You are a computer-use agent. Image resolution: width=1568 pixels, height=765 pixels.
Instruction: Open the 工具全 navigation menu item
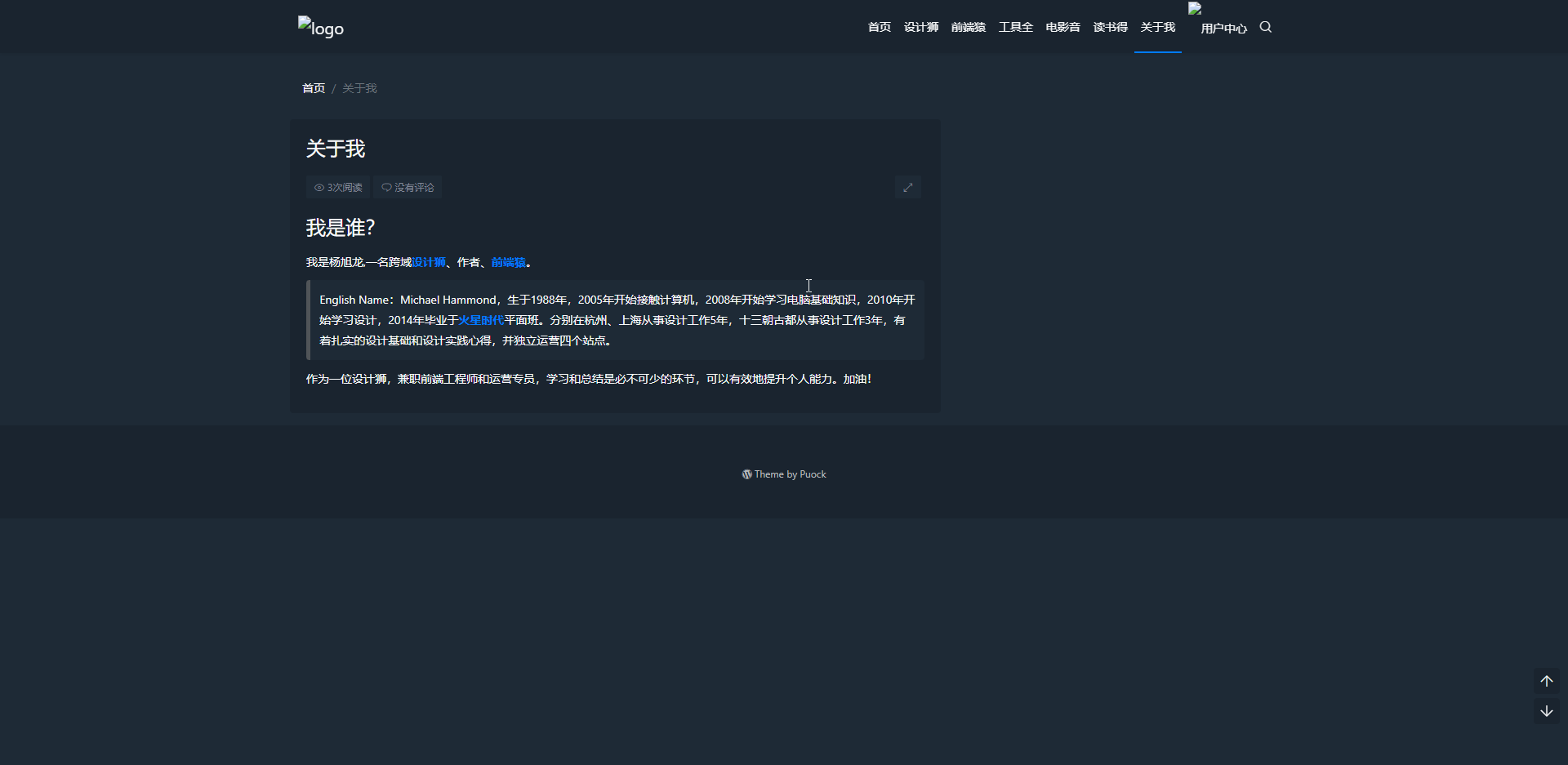(1015, 27)
